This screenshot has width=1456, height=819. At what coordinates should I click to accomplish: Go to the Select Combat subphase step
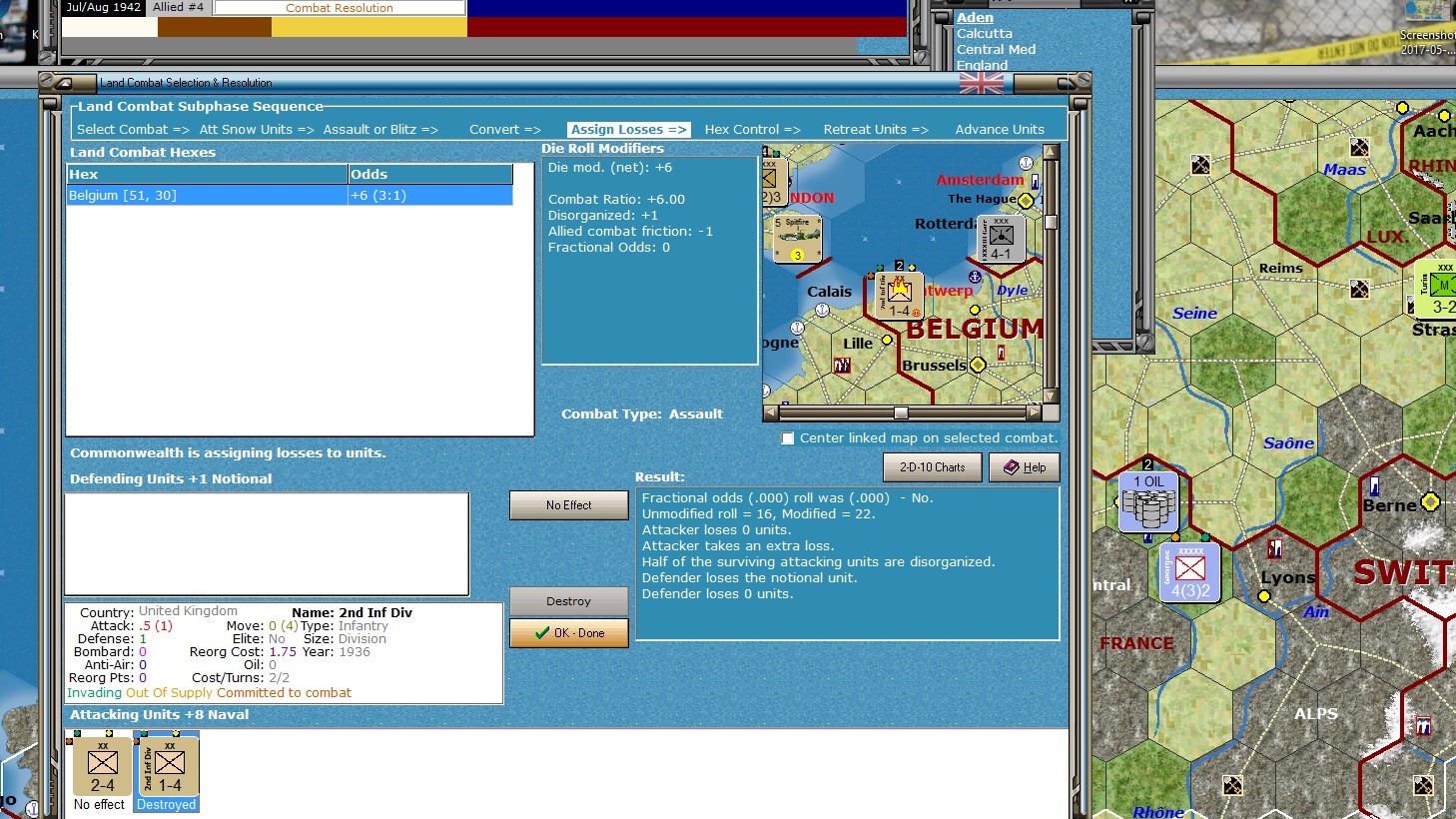pos(133,130)
